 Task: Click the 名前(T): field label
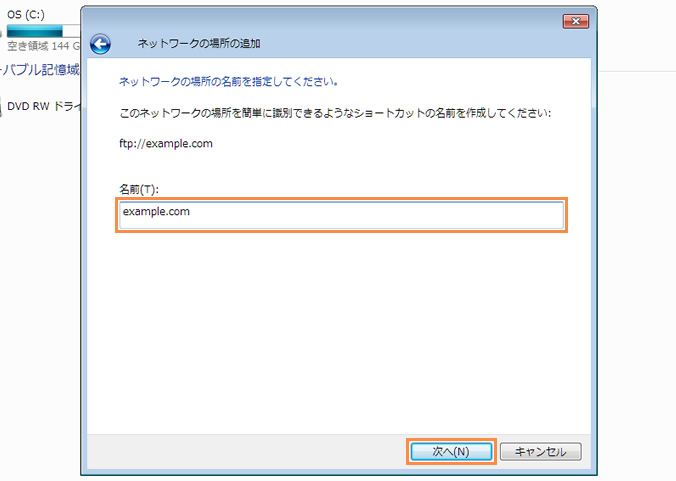point(139,189)
